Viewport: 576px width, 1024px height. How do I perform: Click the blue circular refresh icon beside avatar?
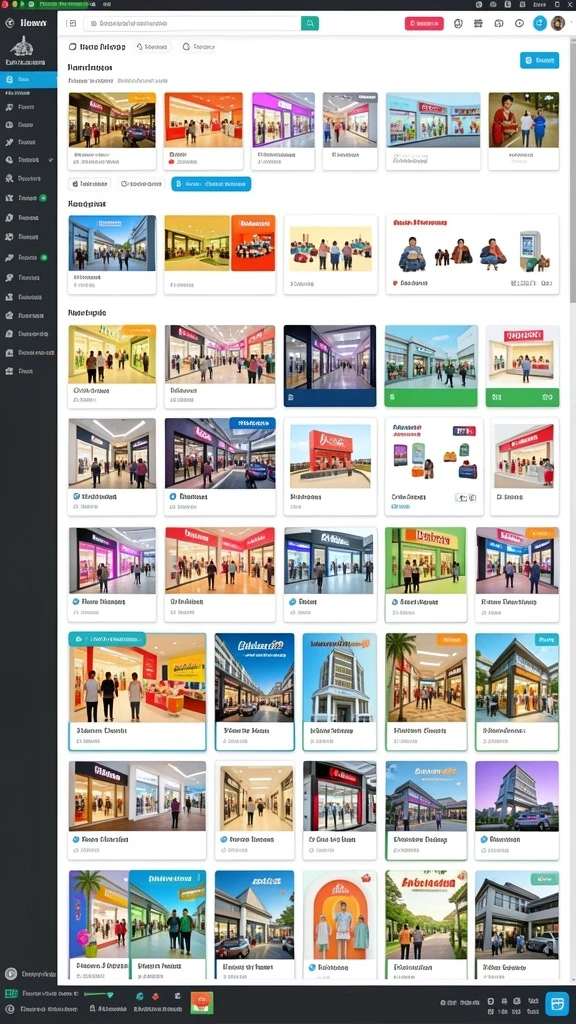click(x=539, y=24)
